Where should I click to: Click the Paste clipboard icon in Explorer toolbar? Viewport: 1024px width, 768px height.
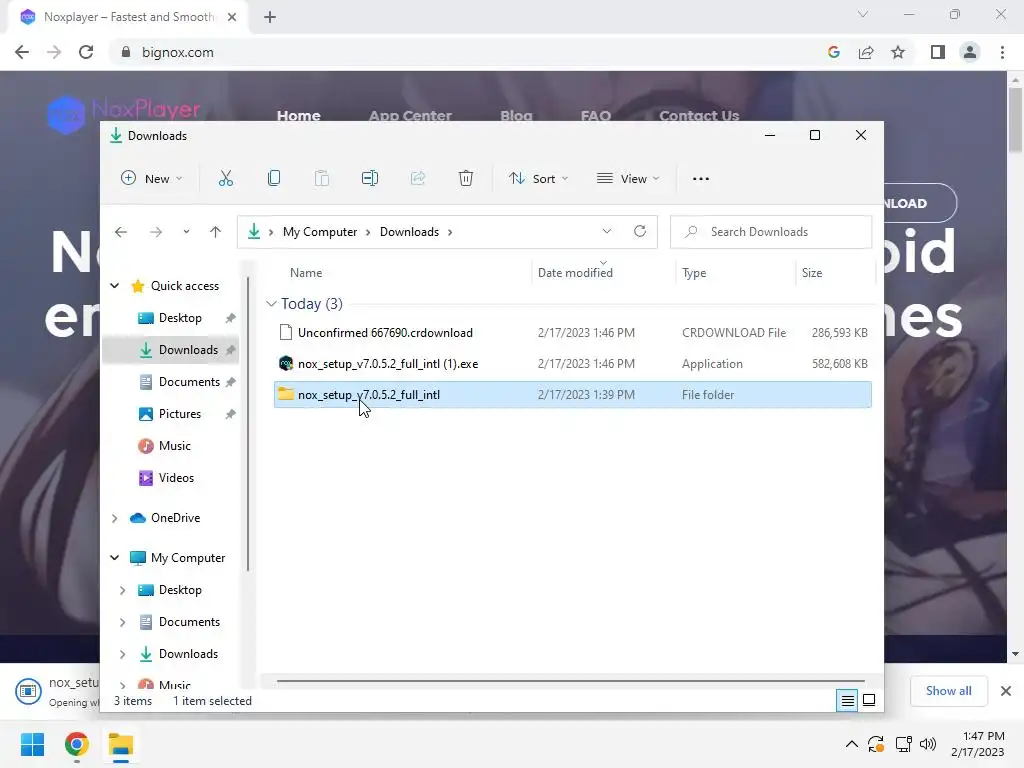[x=321, y=178]
